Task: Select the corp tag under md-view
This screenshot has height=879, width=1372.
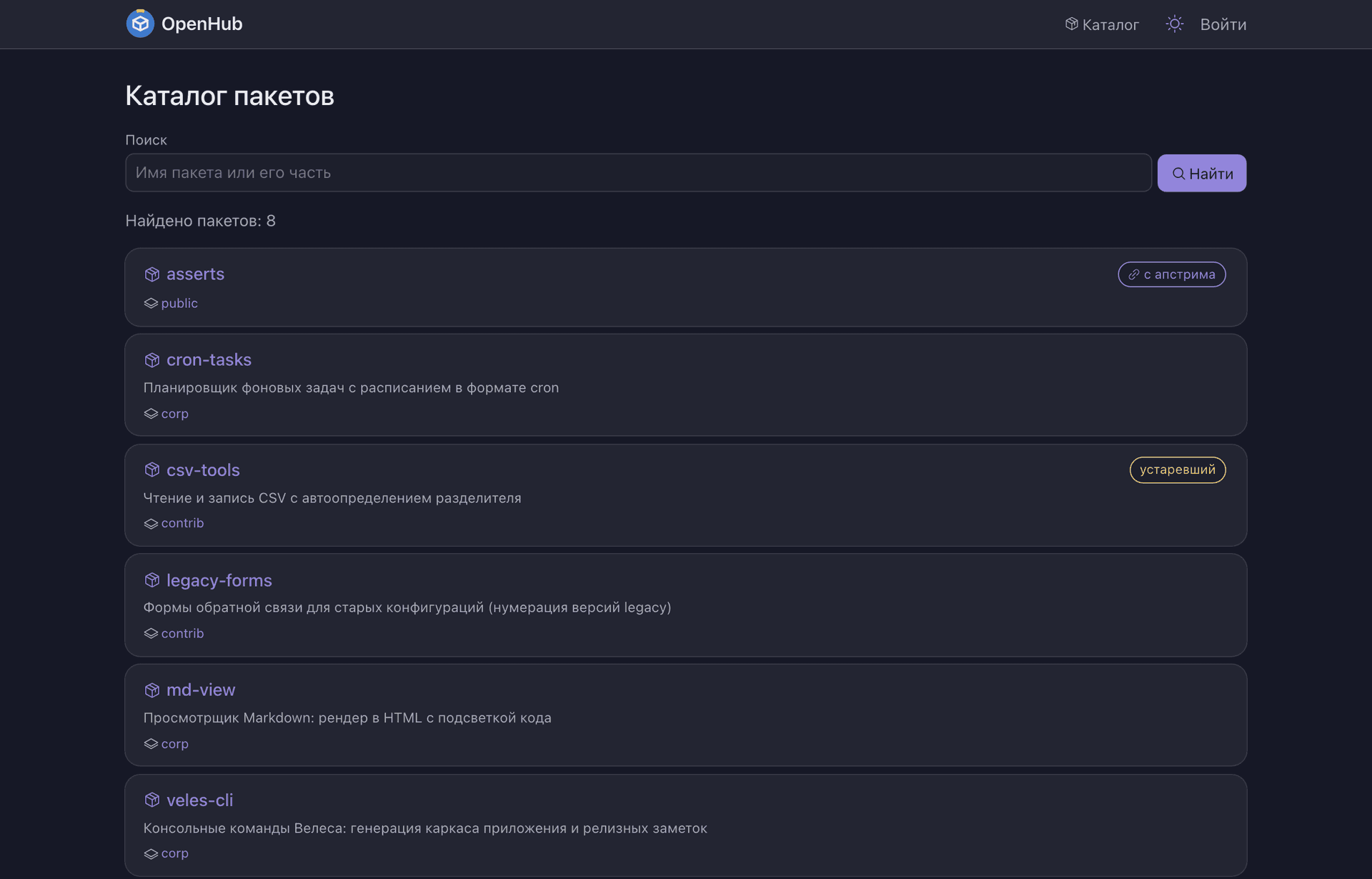Action: click(x=175, y=744)
